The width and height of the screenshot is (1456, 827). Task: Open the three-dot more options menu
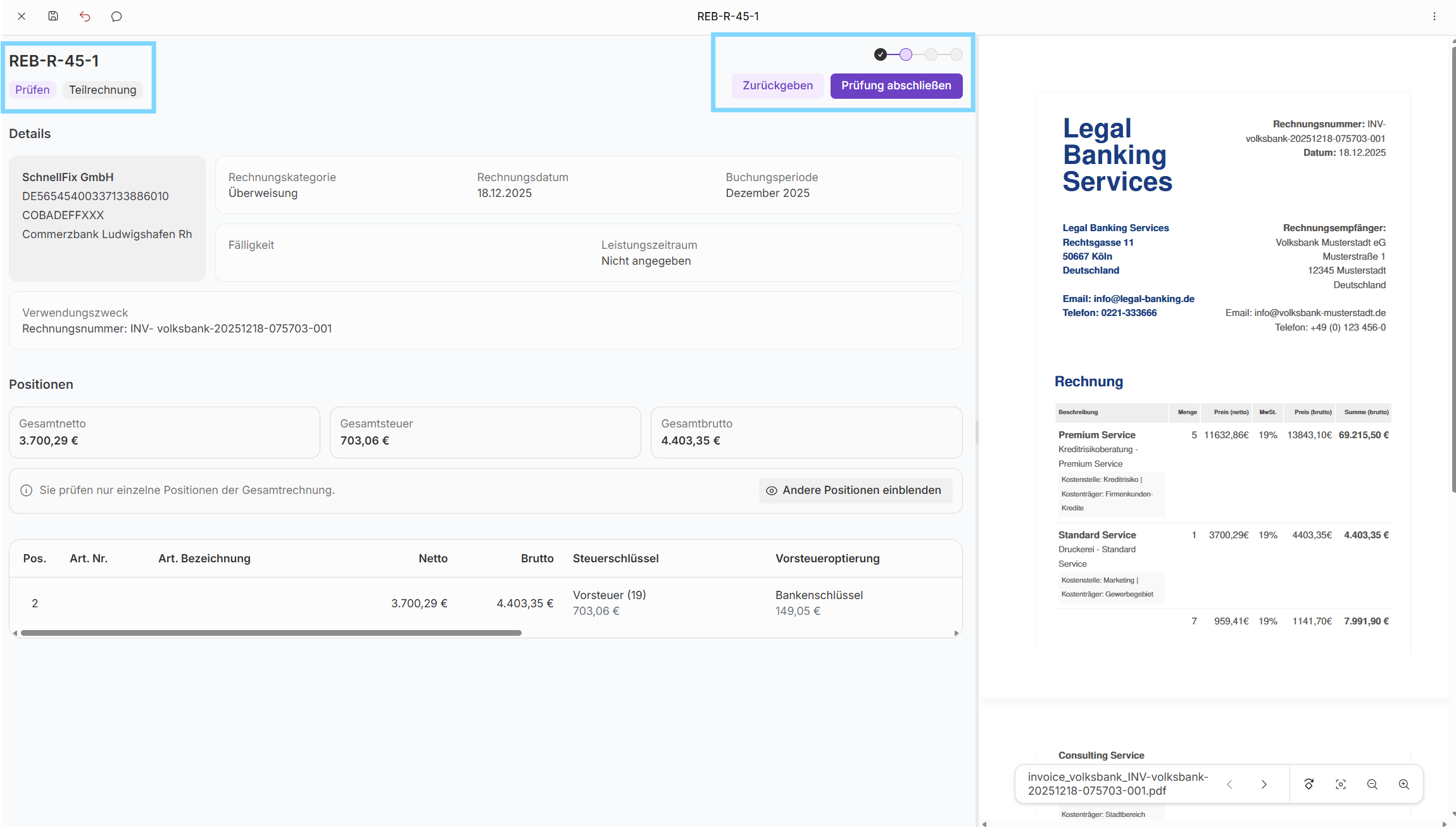click(1434, 16)
